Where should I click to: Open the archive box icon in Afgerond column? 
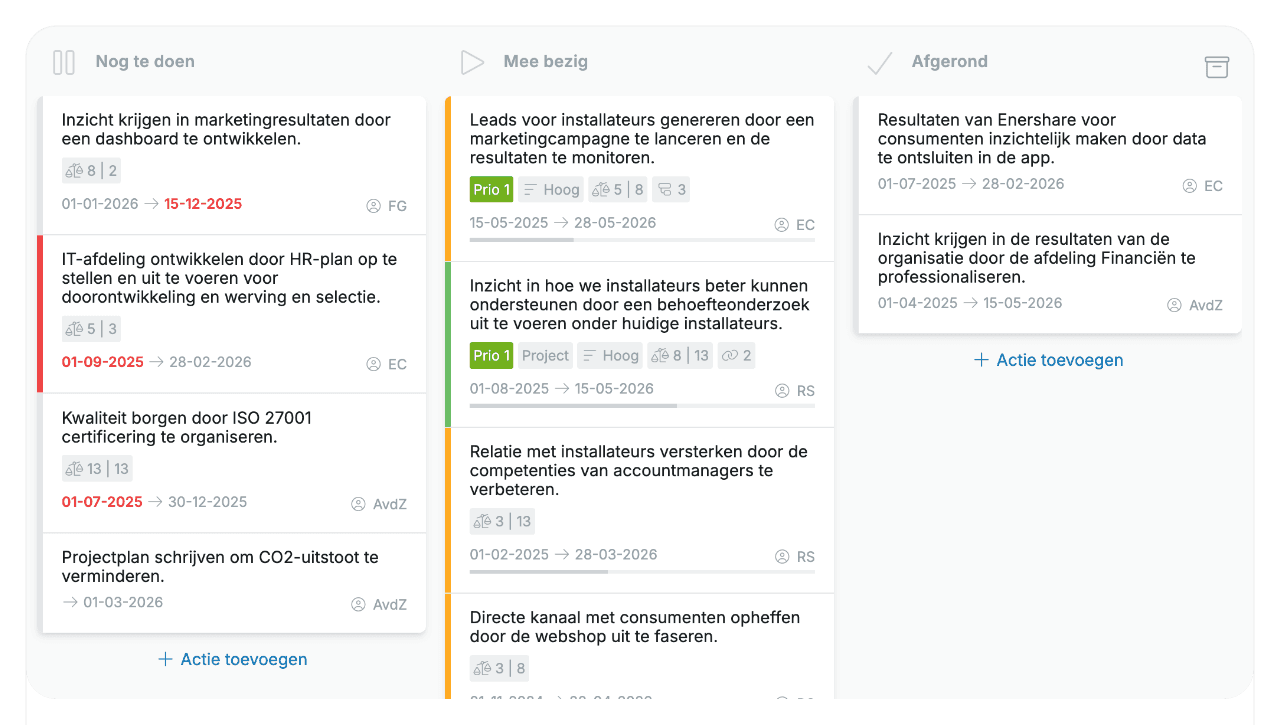[x=1216, y=67]
